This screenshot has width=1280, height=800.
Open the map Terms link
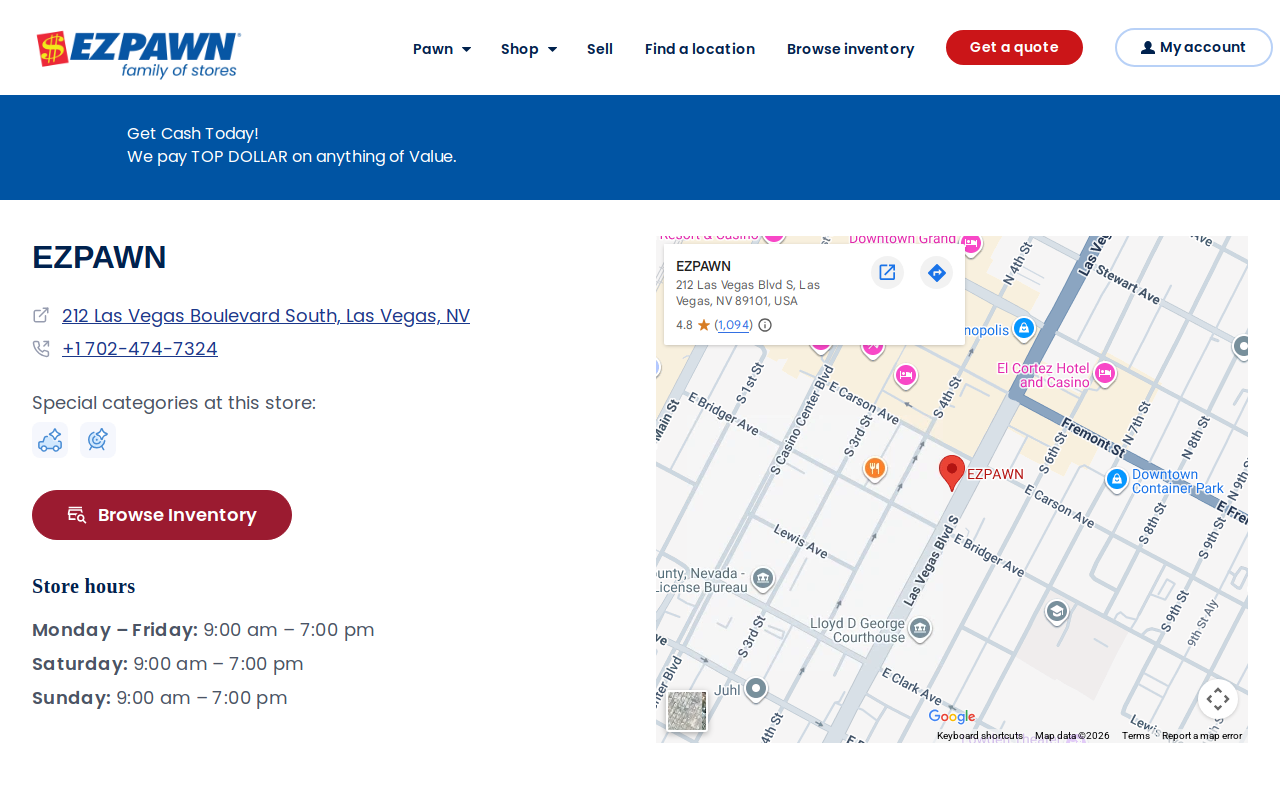coord(1136,736)
